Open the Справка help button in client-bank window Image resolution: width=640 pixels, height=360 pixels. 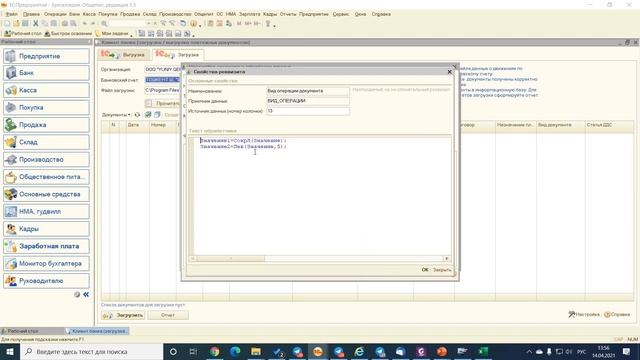[x=617, y=314]
